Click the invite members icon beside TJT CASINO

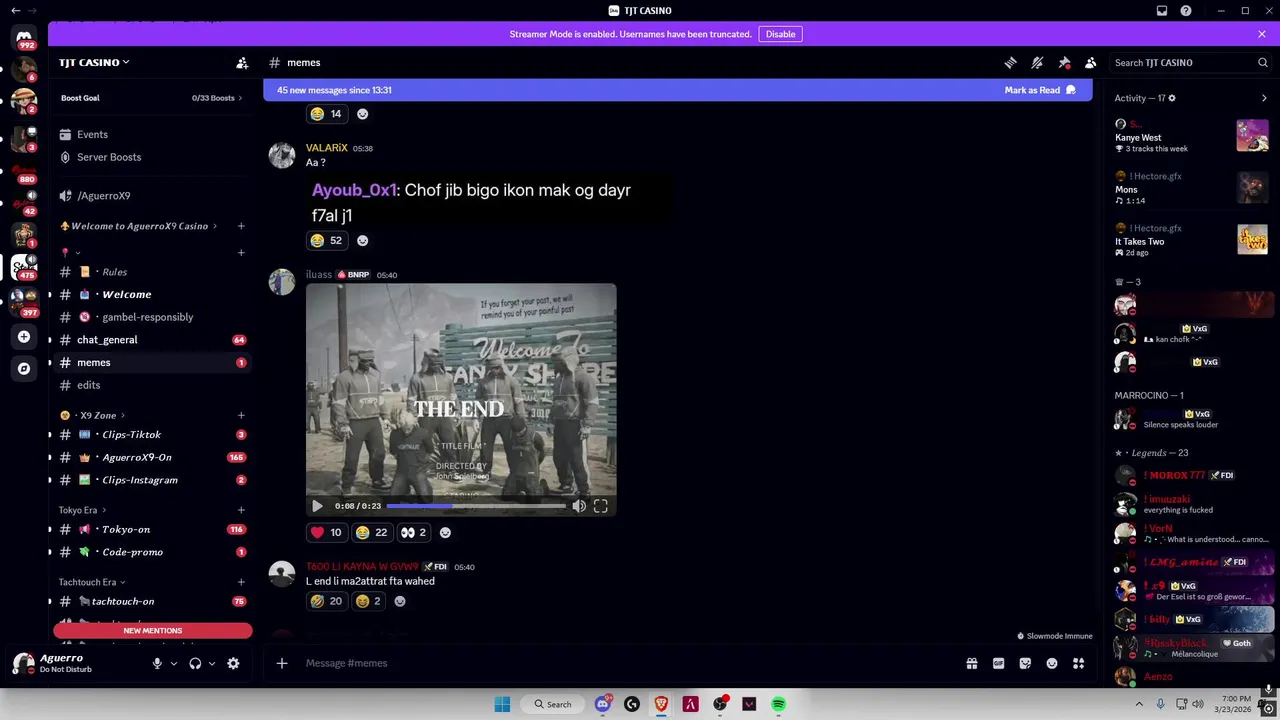[x=242, y=62]
